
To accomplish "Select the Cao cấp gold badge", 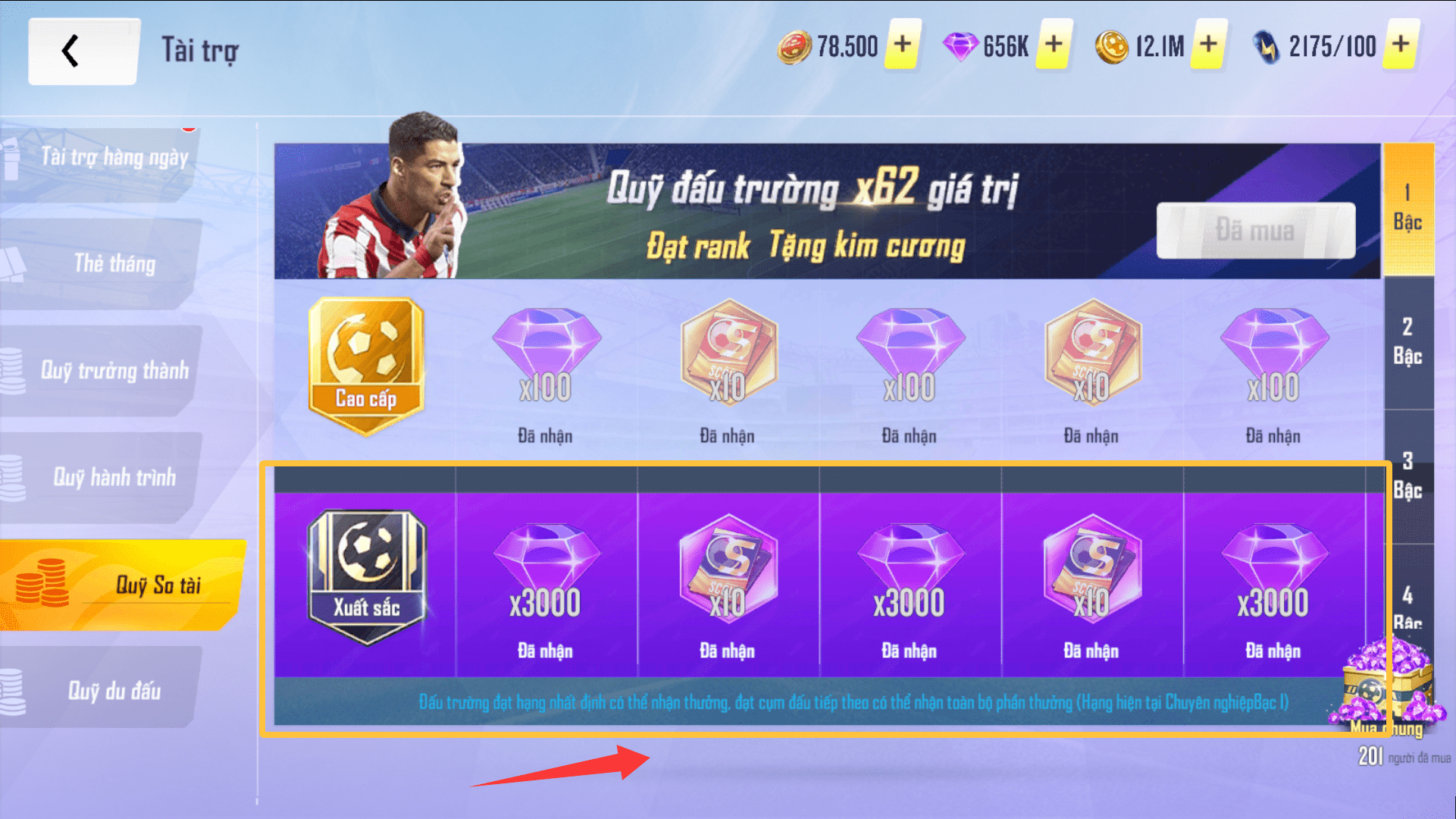I will click(366, 366).
